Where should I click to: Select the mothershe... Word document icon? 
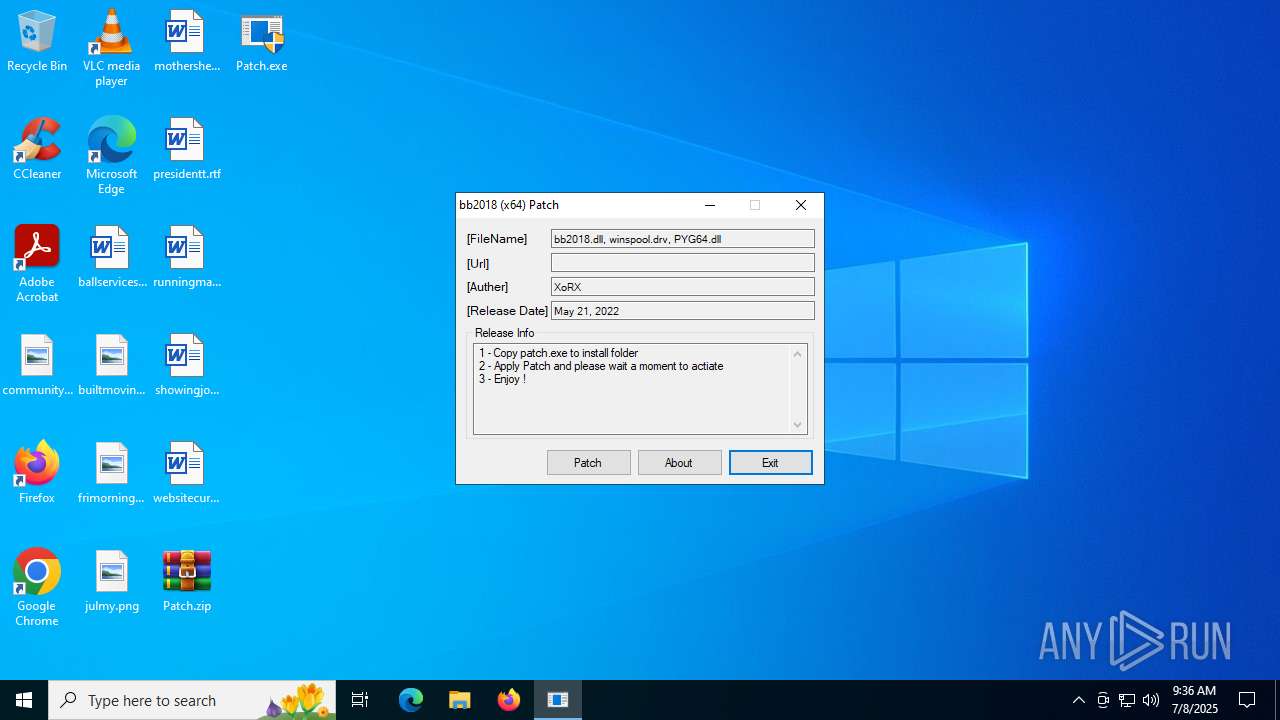pyautogui.click(x=186, y=42)
